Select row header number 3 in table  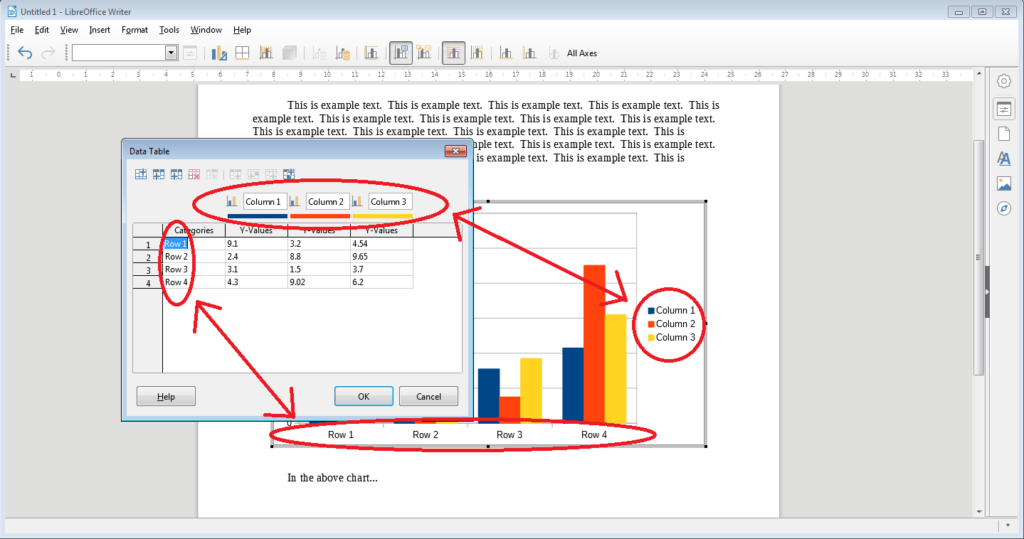(x=148, y=270)
